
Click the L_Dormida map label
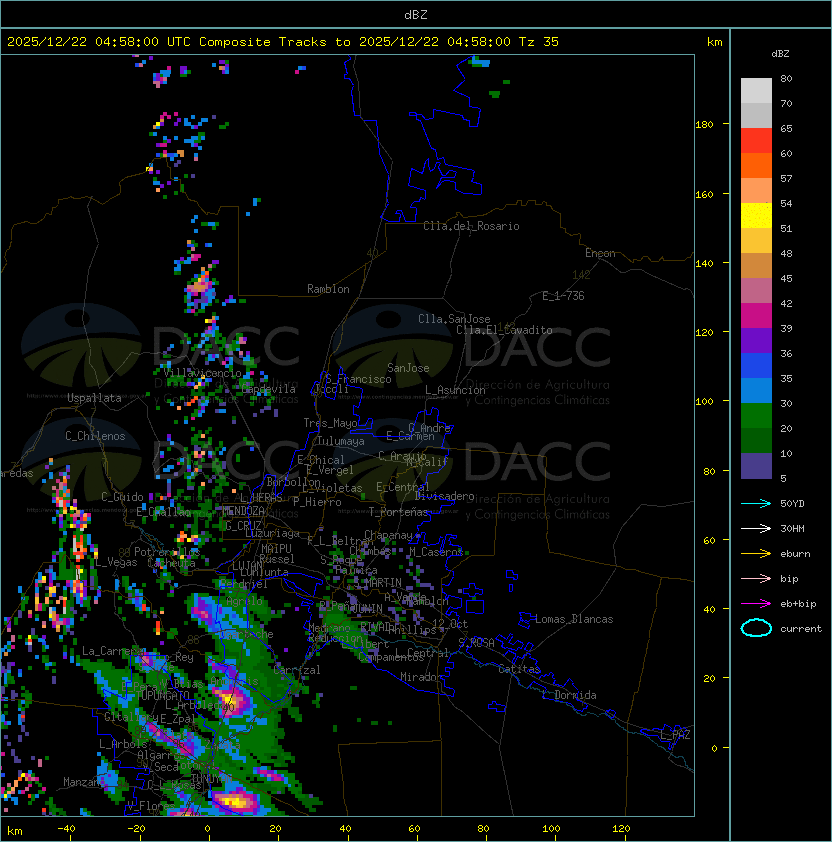pos(569,695)
